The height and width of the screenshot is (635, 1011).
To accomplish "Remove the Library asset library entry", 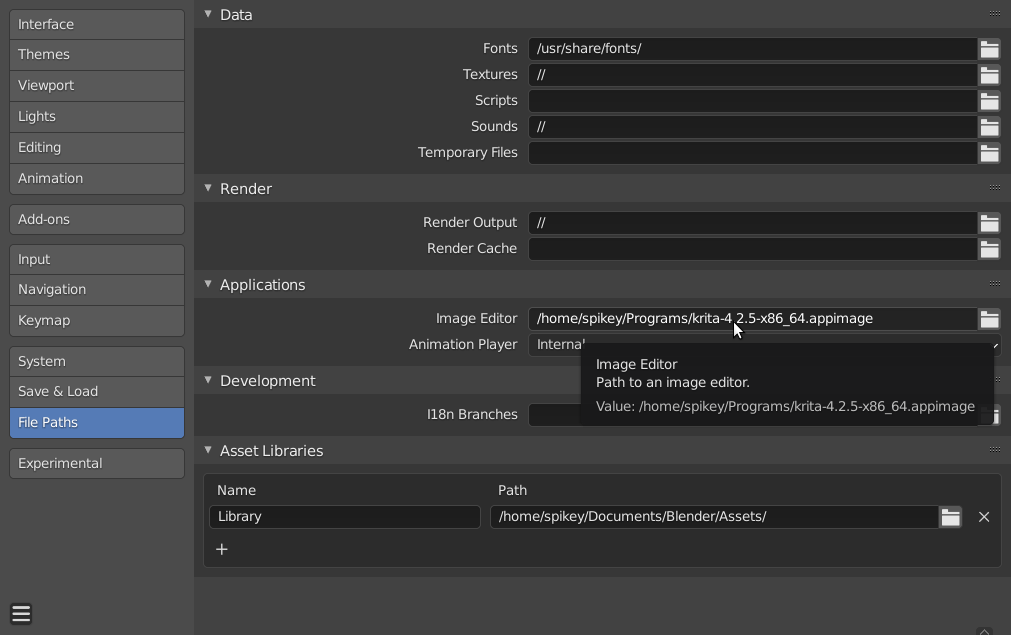I will (x=983, y=517).
